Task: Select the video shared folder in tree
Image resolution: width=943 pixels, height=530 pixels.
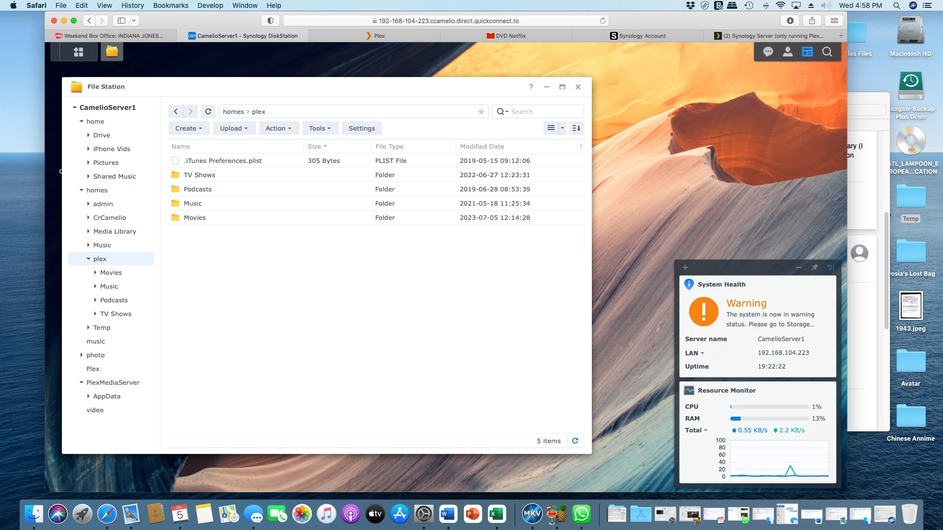Action: point(95,410)
